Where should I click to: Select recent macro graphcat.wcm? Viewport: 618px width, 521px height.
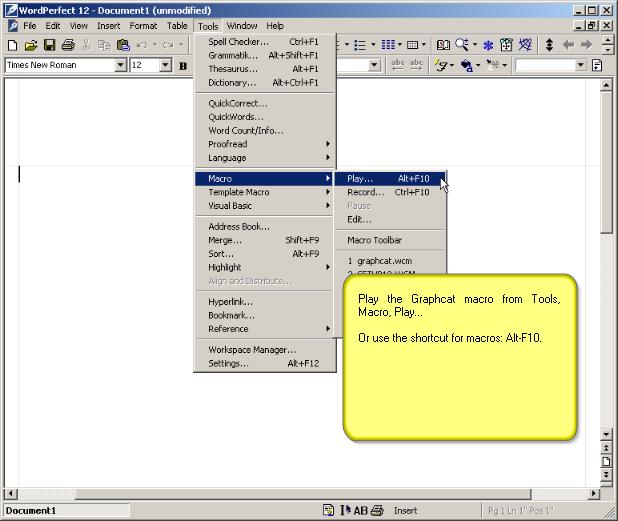pyautogui.click(x=390, y=261)
